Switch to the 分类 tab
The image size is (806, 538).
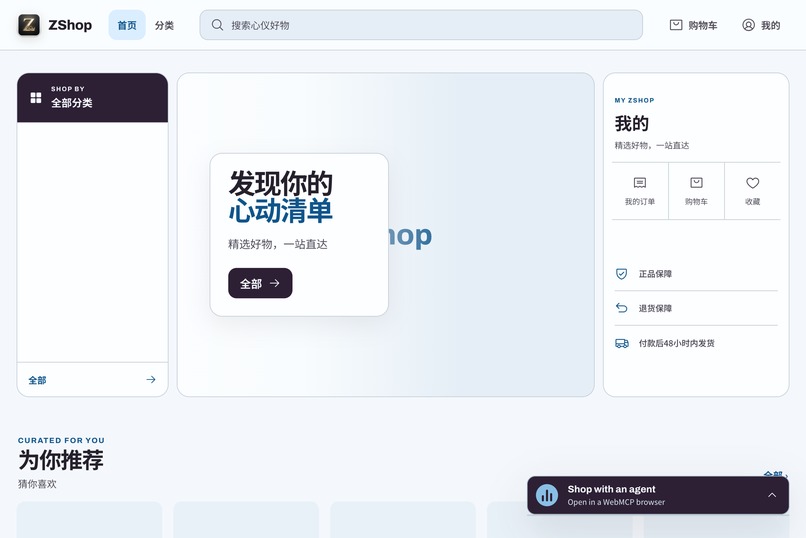[164, 25]
